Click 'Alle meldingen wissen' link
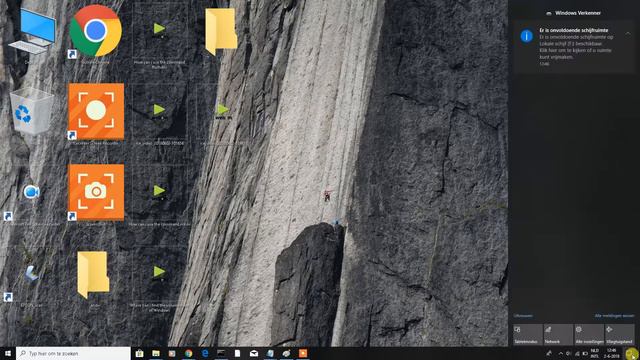Viewport: 640px width, 360px height. (614, 316)
